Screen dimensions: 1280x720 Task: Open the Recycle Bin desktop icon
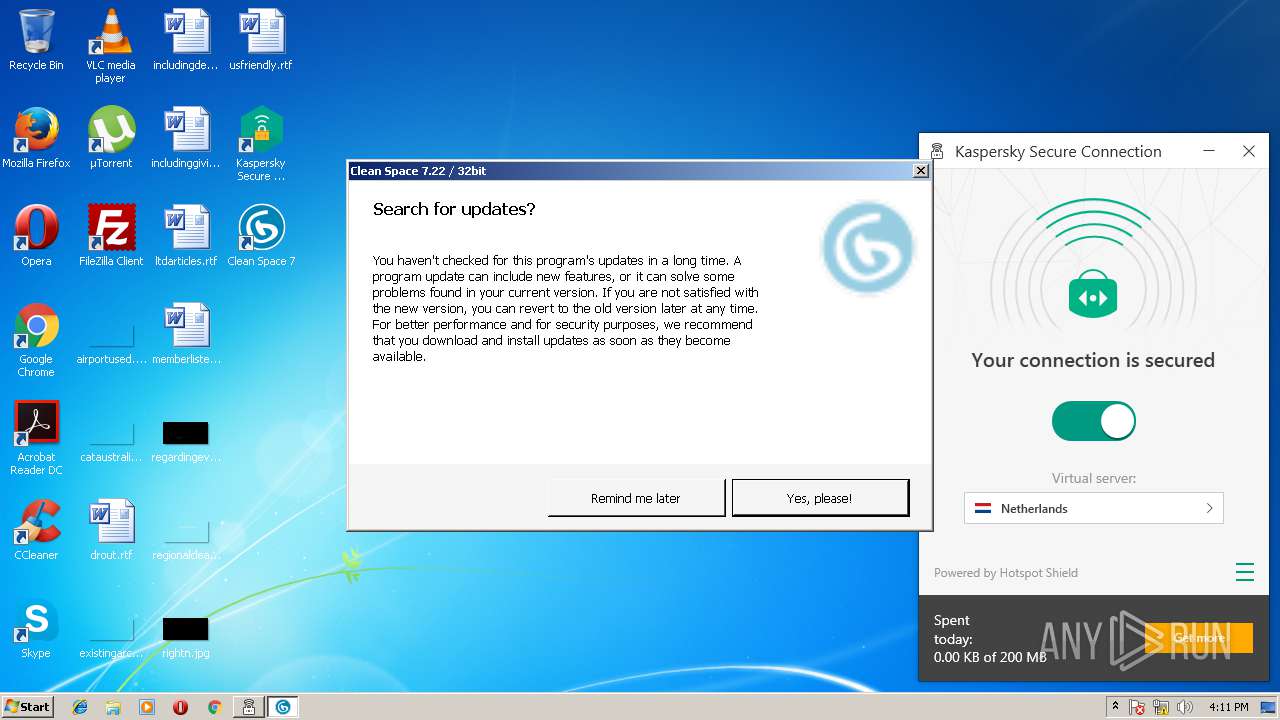[36, 40]
